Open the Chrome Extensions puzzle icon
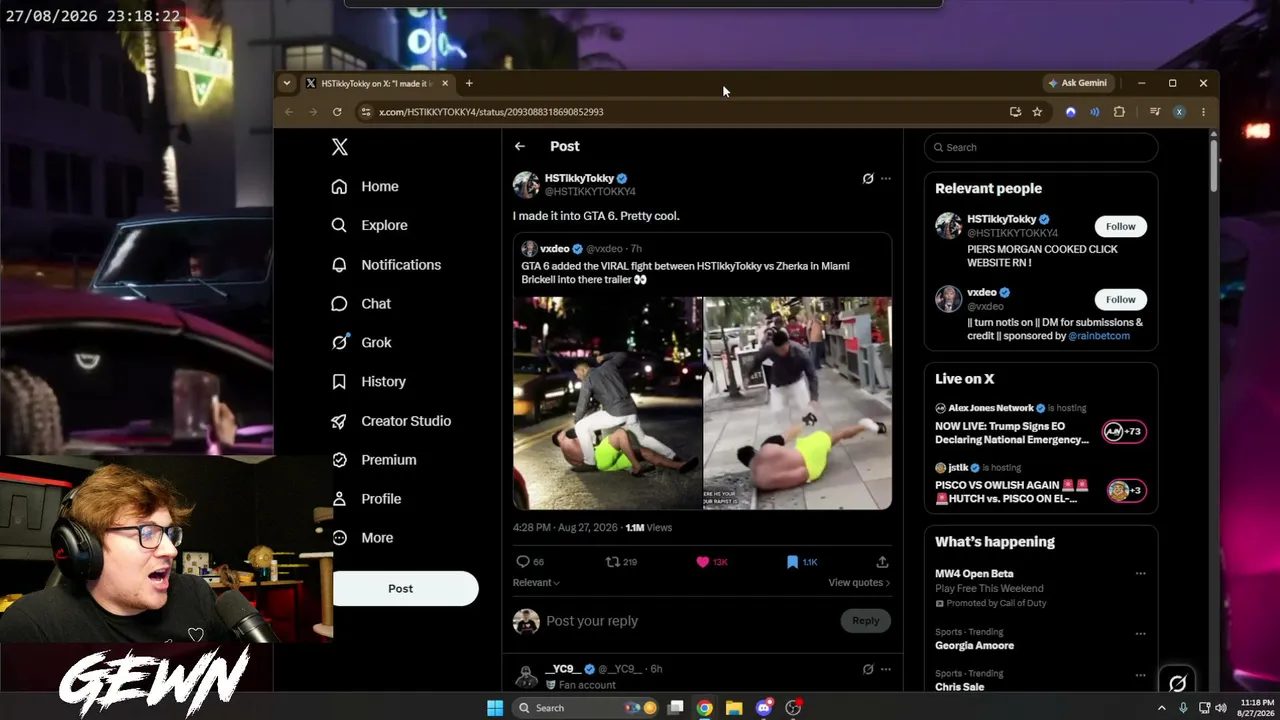The width and height of the screenshot is (1280, 720). (x=1119, y=112)
